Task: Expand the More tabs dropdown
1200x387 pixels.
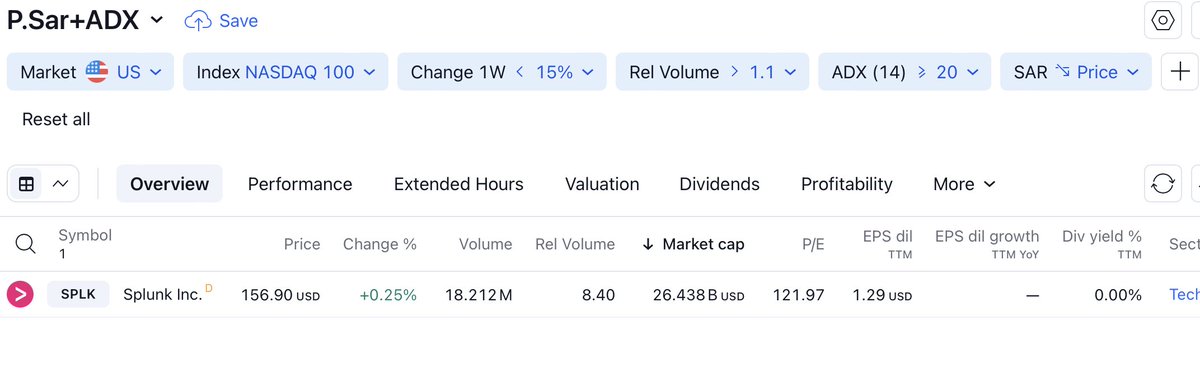Action: click(964, 184)
